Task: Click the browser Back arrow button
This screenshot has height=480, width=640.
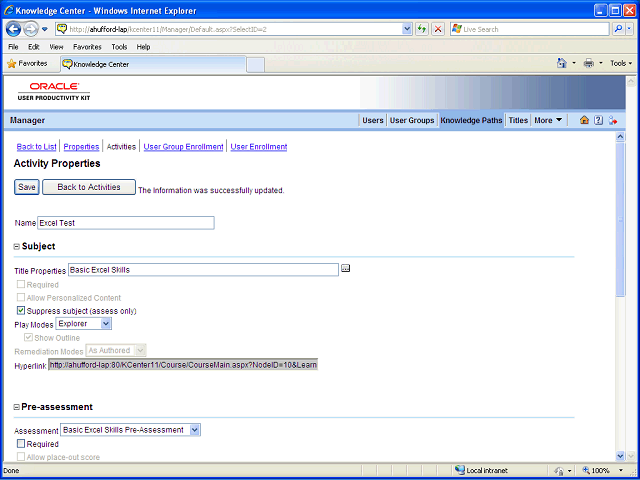Action: (x=13, y=29)
